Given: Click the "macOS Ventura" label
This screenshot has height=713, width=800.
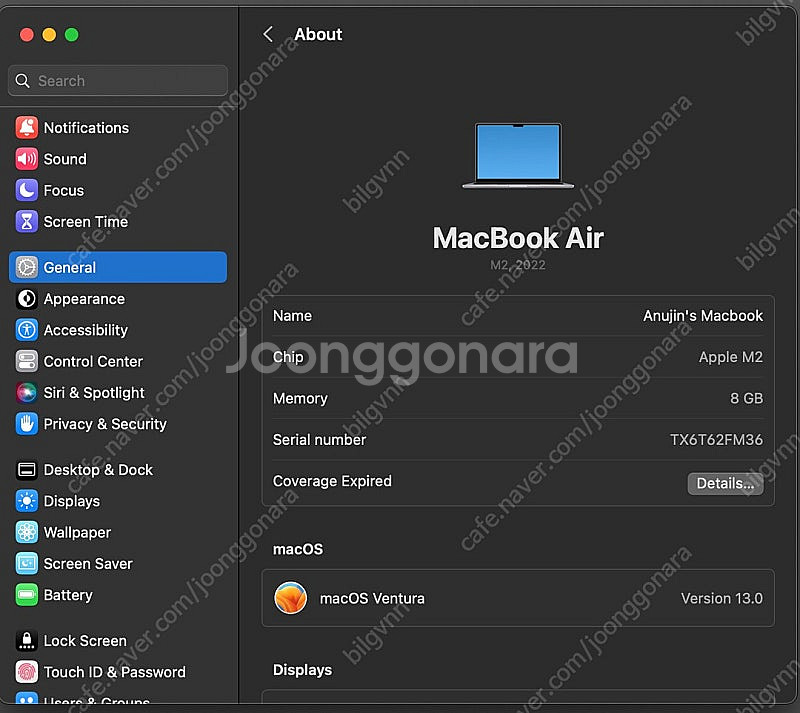Looking at the screenshot, I should [372, 598].
